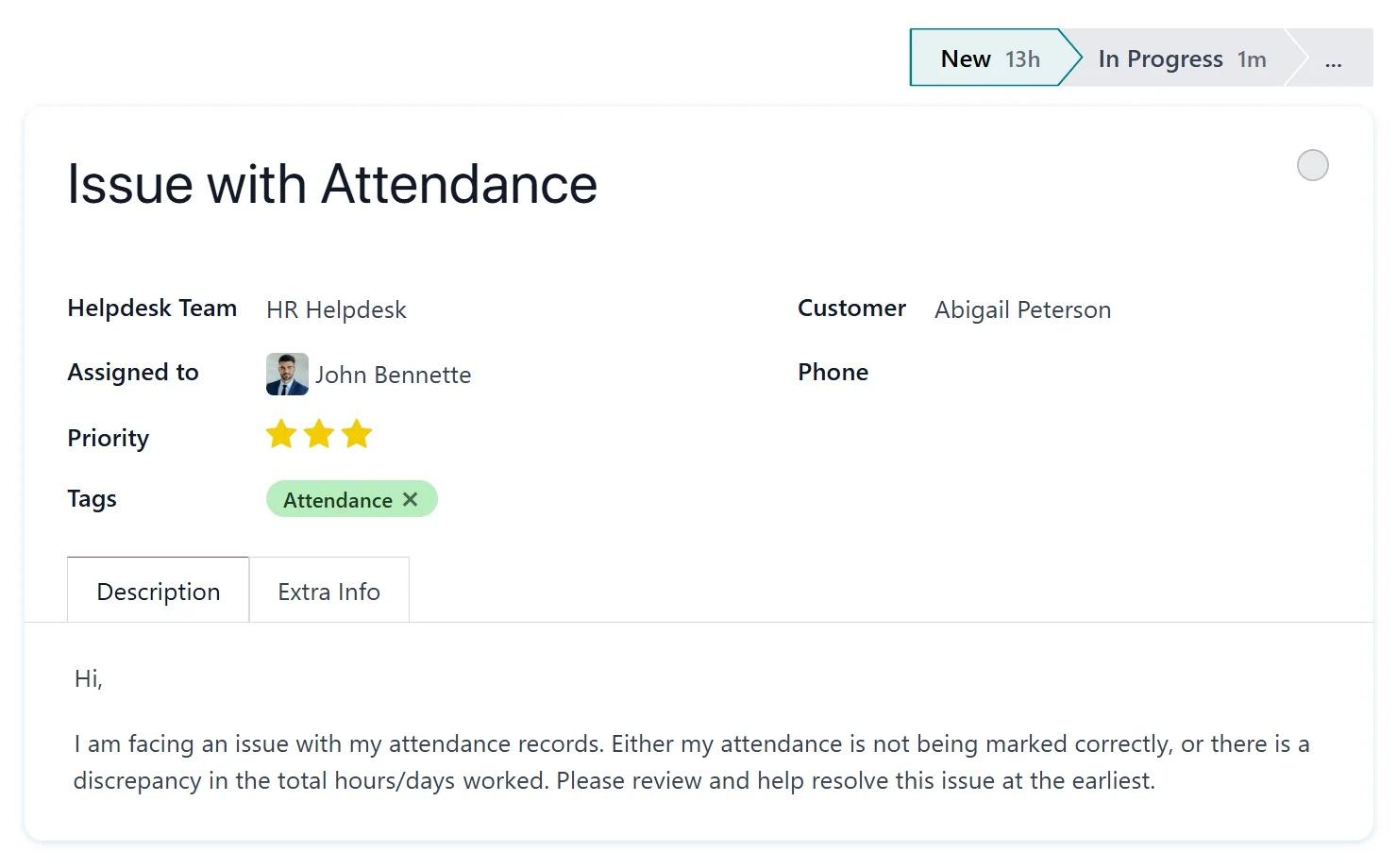Click John Bennette's avatar picture
Viewport: 1397px width, 868px height.
287,375
